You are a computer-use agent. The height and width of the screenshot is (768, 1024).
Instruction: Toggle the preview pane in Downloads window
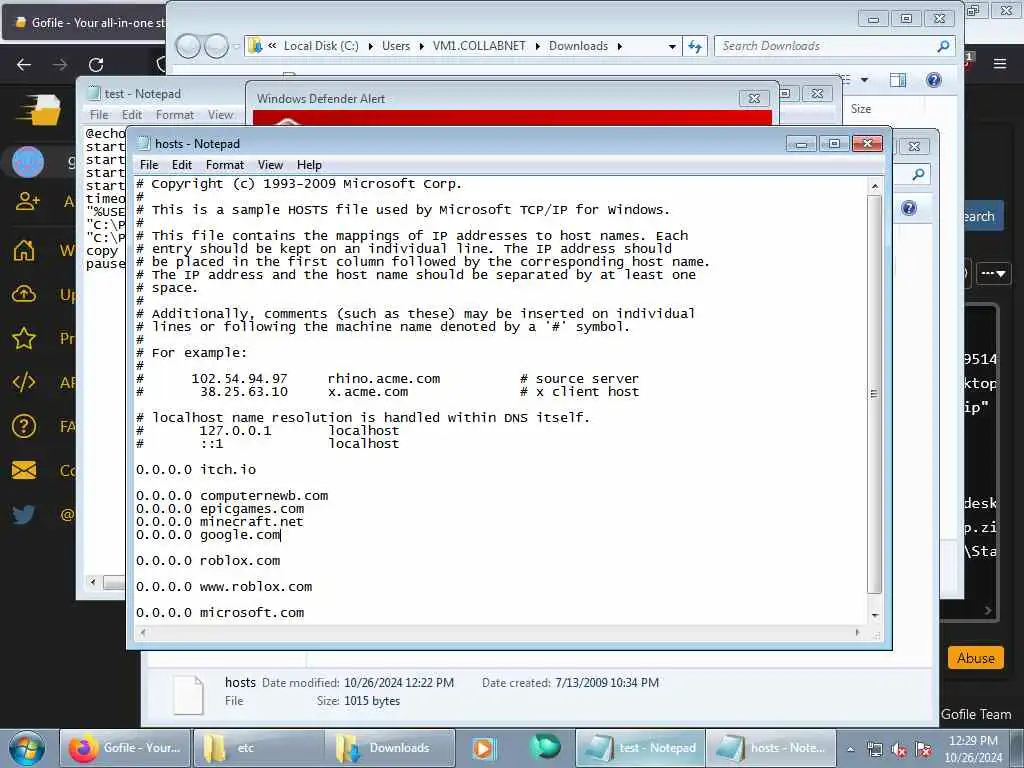(x=898, y=80)
